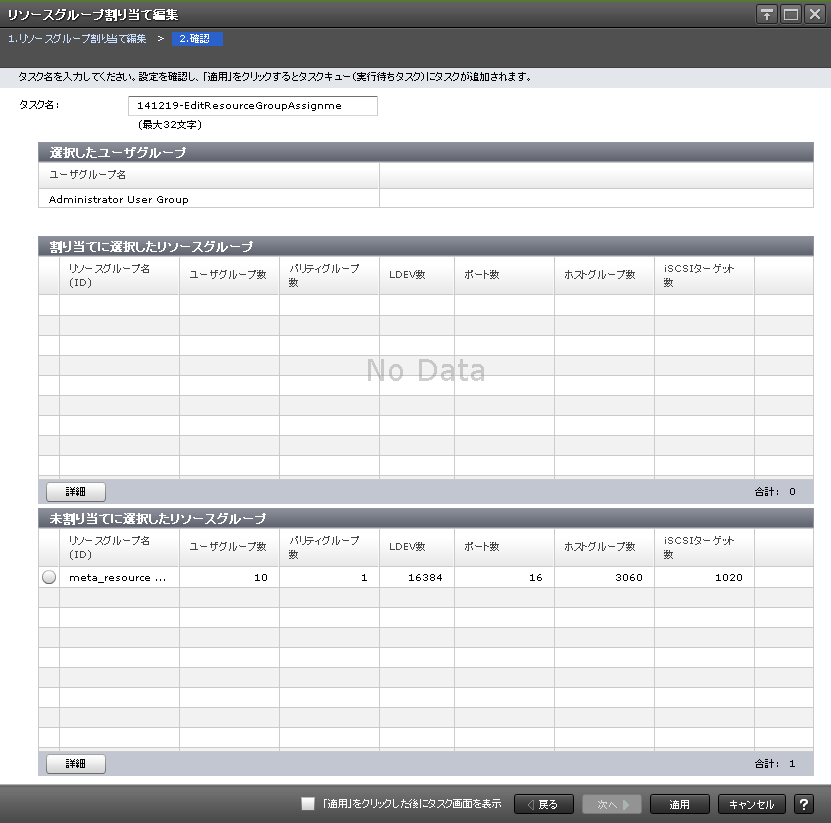Enable the show task screen after 適用 checkbox

pyautogui.click(x=308, y=804)
